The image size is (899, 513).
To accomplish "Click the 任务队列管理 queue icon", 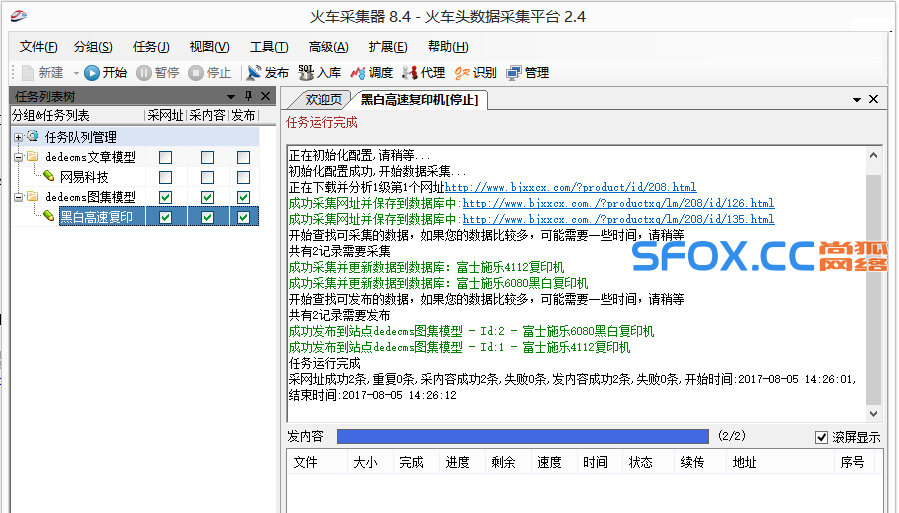I will (33, 136).
